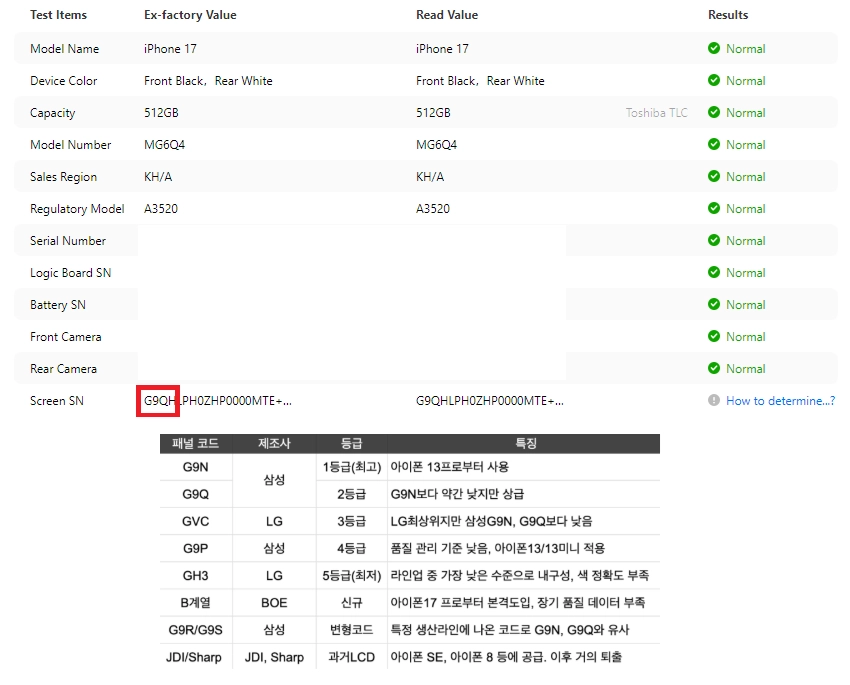The image size is (850, 685).
Task: Select the 'Regulatory Model' row label
Action: (x=77, y=209)
